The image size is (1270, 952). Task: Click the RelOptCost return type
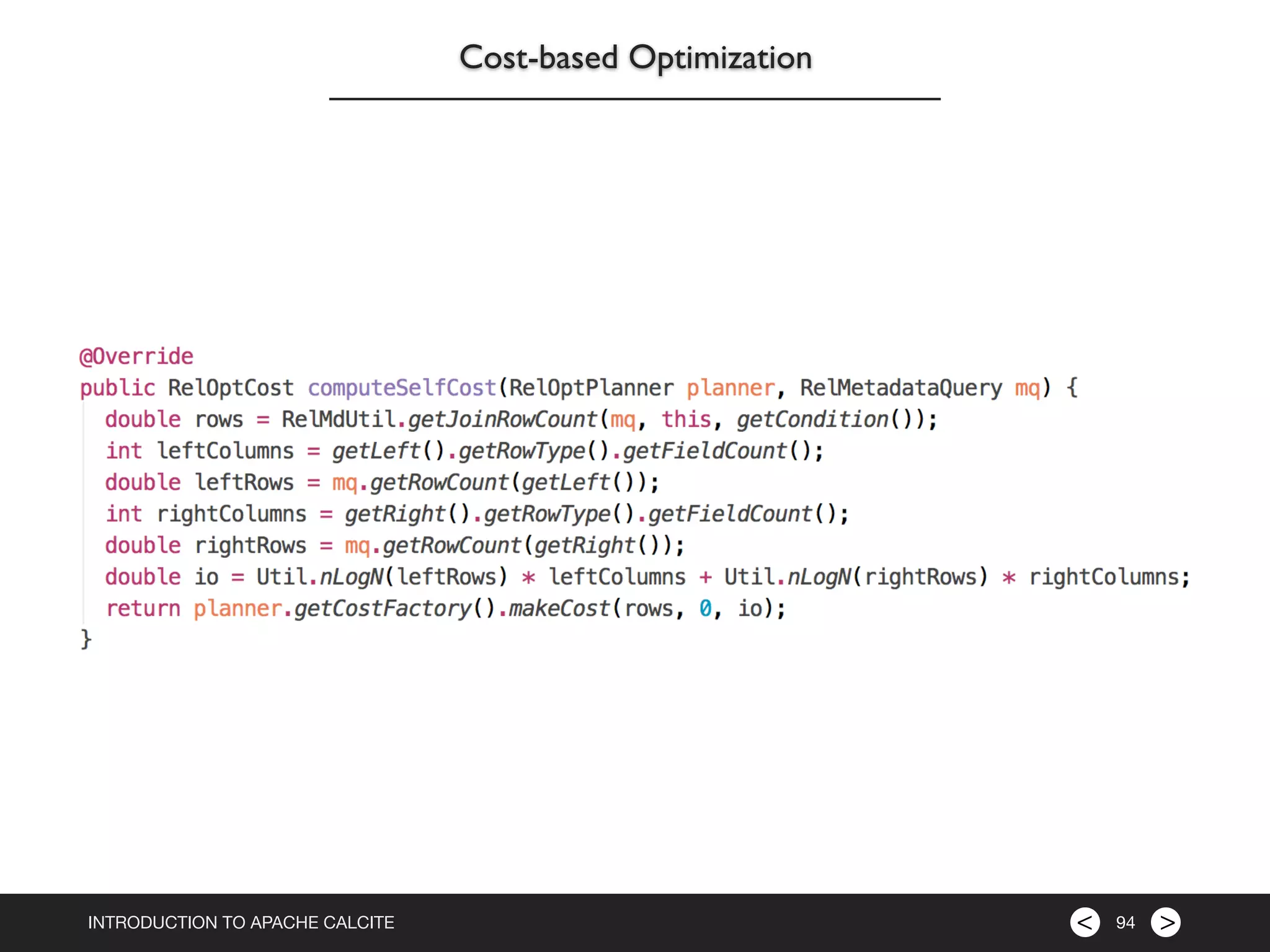point(231,388)
